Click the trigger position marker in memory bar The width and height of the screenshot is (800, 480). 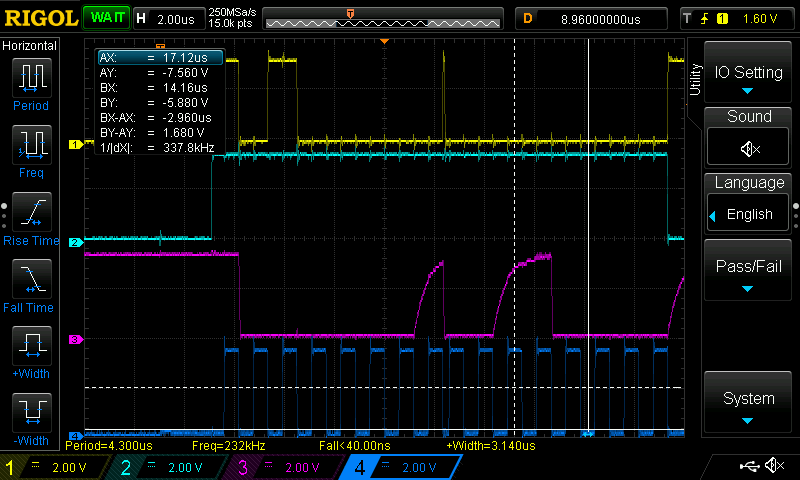pyautogui.click(x=351, y=13)
